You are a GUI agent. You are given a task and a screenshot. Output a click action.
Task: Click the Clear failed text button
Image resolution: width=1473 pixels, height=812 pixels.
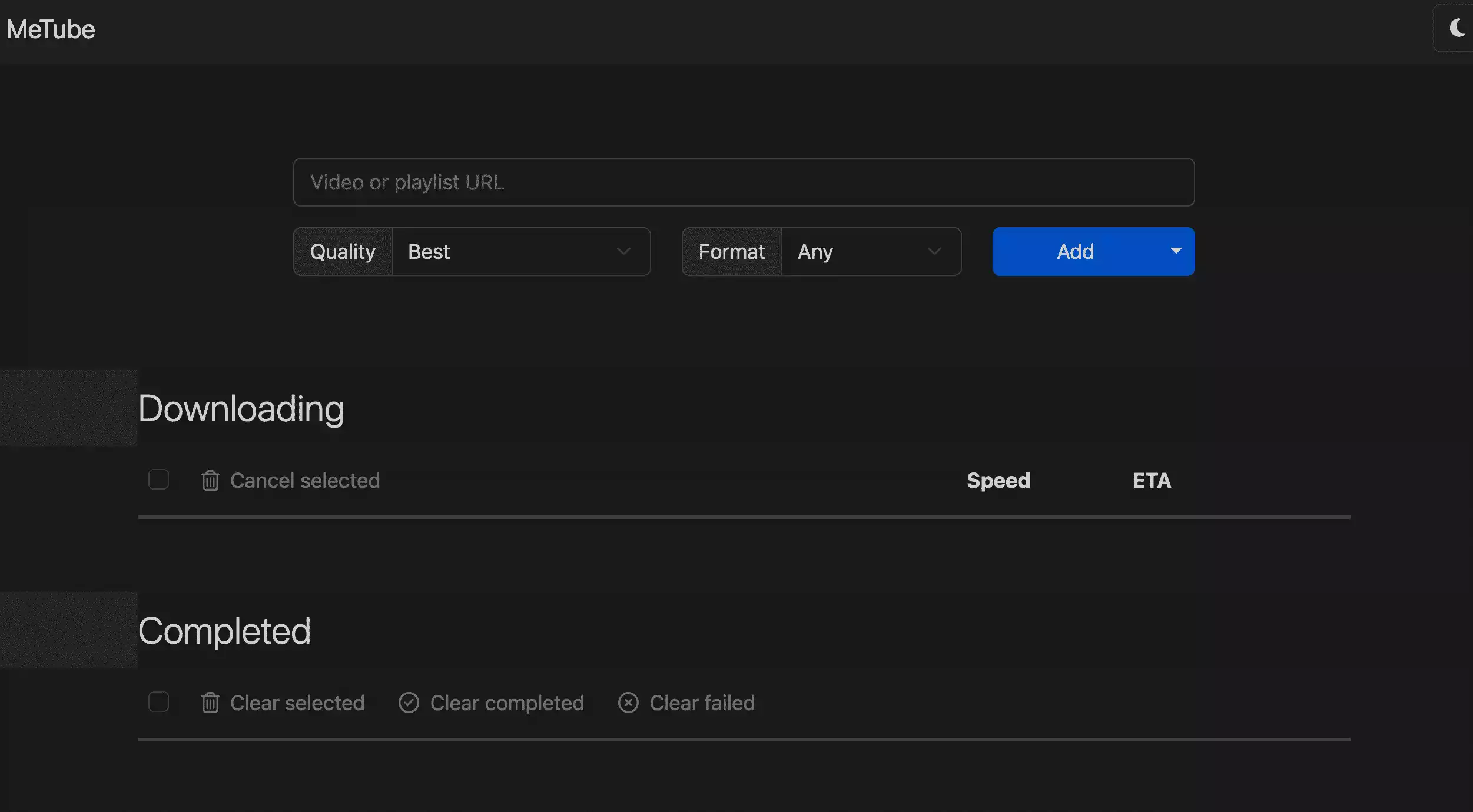tap(702, 703)
